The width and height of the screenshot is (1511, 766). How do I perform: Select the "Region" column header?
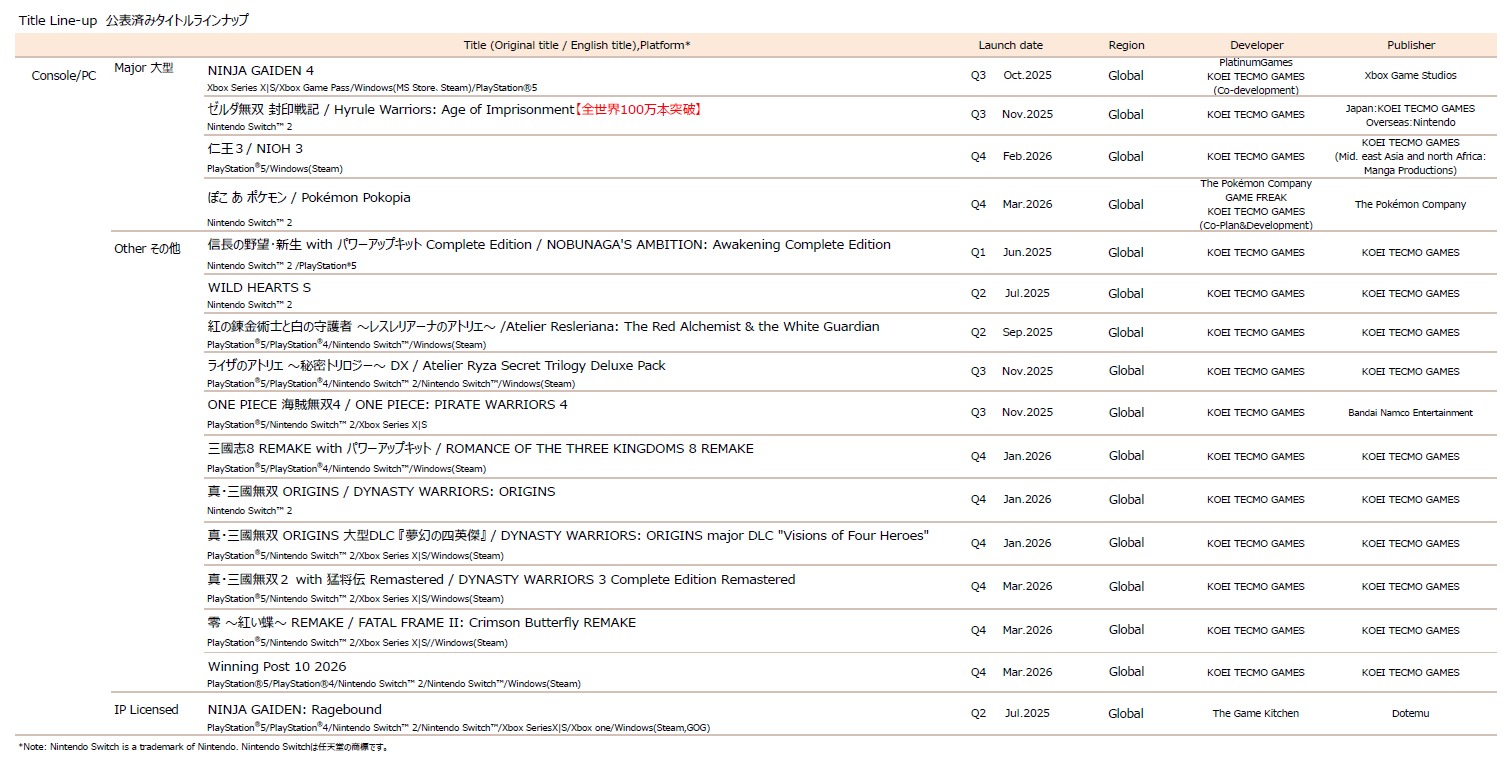pyautogui.click(x=1126, y=45)
